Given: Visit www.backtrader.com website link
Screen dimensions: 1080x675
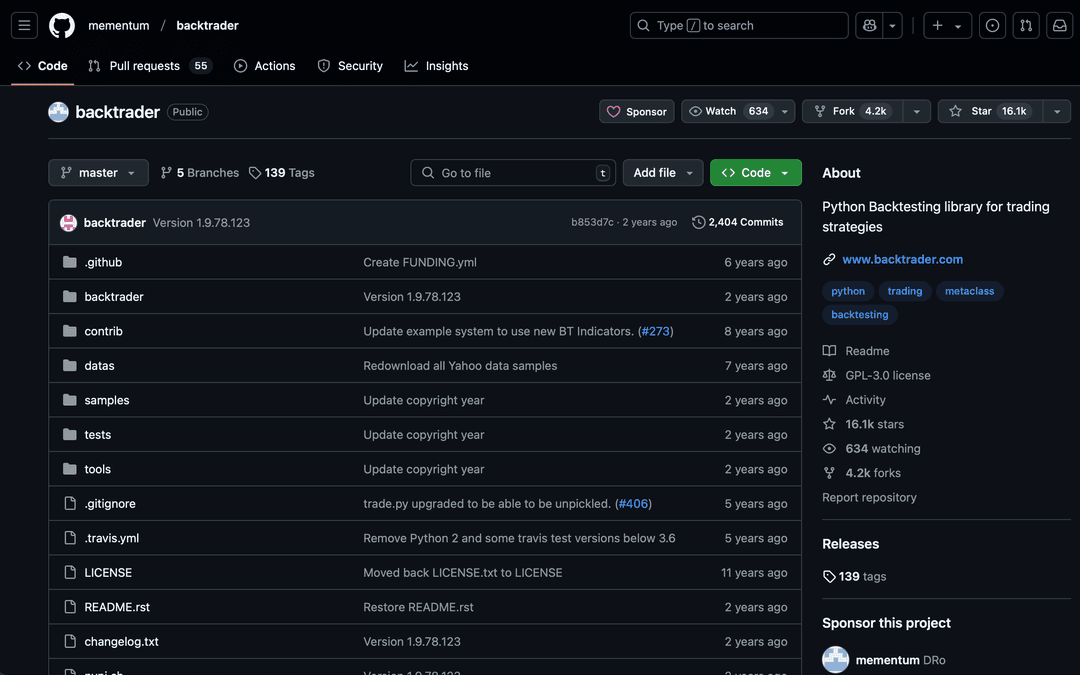Looking at the screenshot, I should pos(902,260).
